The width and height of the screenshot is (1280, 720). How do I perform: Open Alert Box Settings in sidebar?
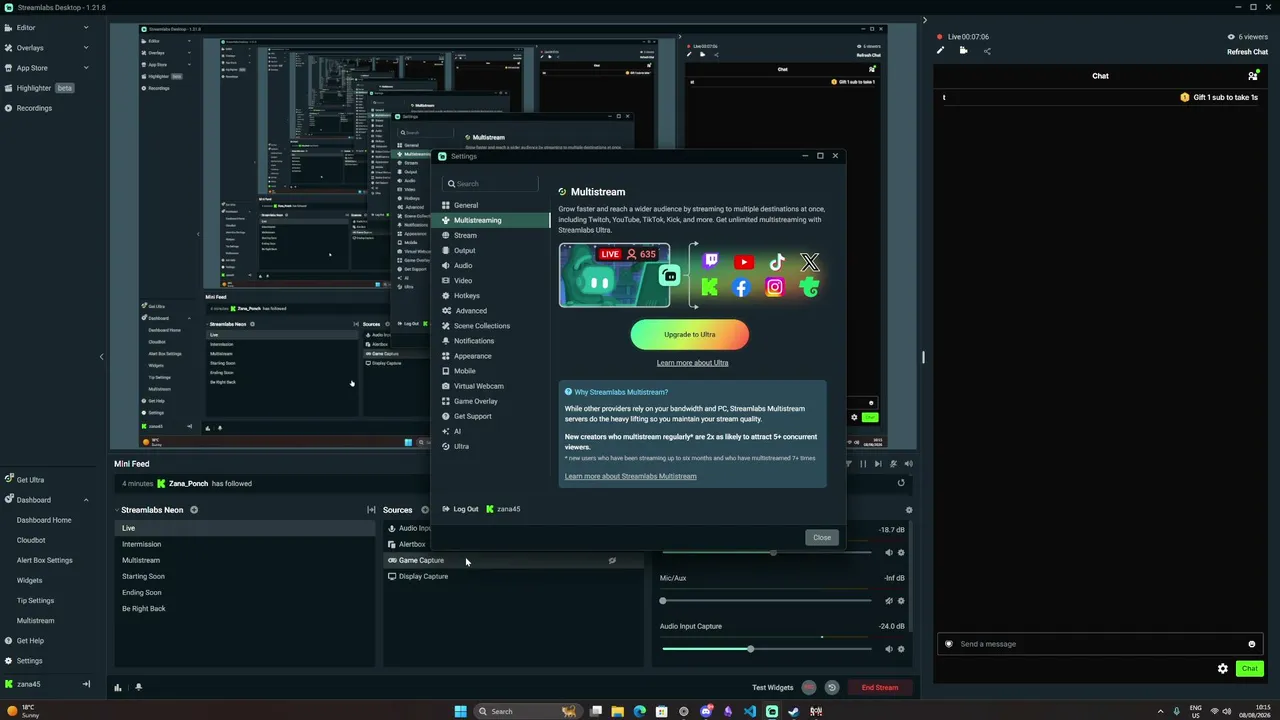[x=45, y=560]
